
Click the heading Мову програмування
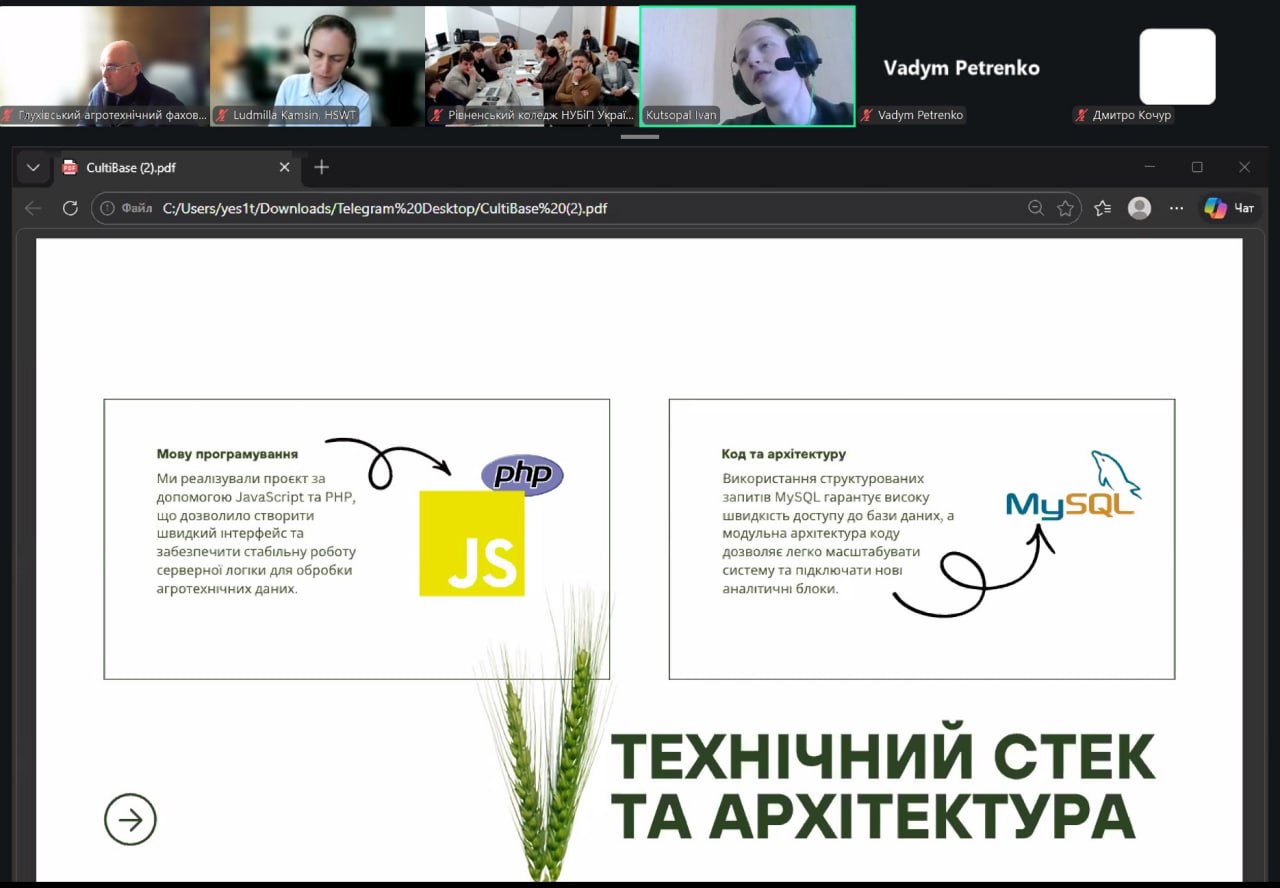227,454
